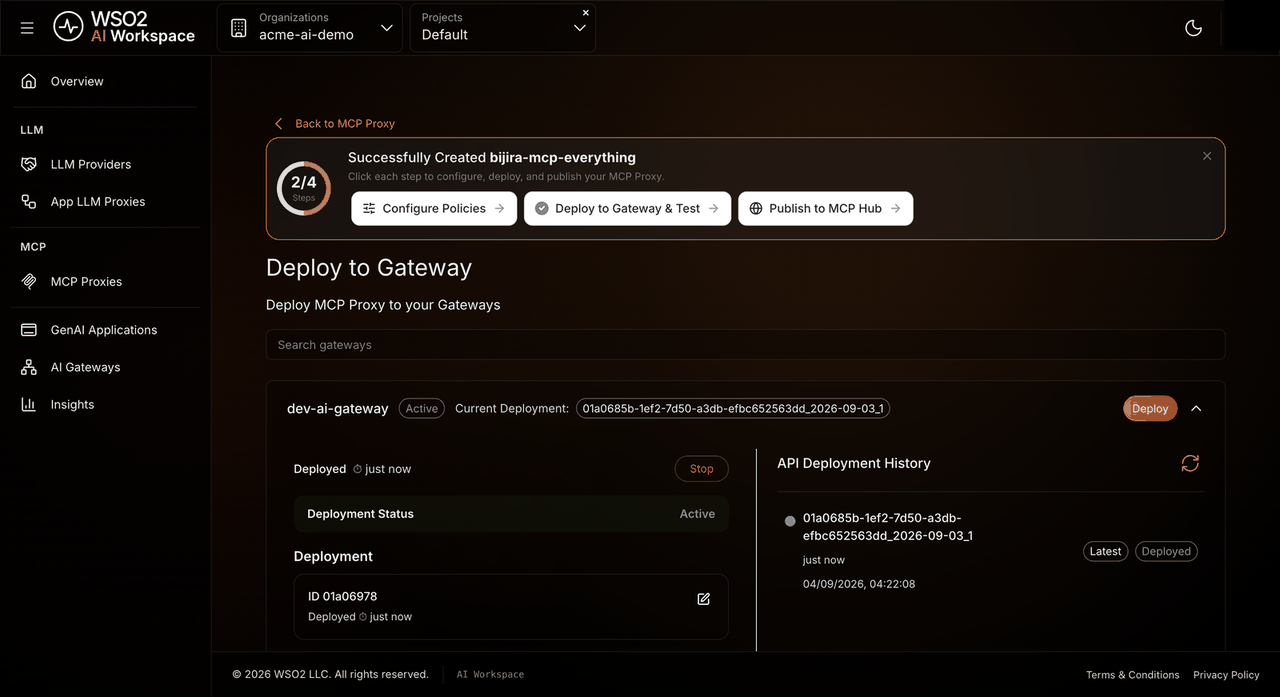Open the Publish to MCP Hub step
The width and height of the screenshot is (1280, 697).
(825, 208)
